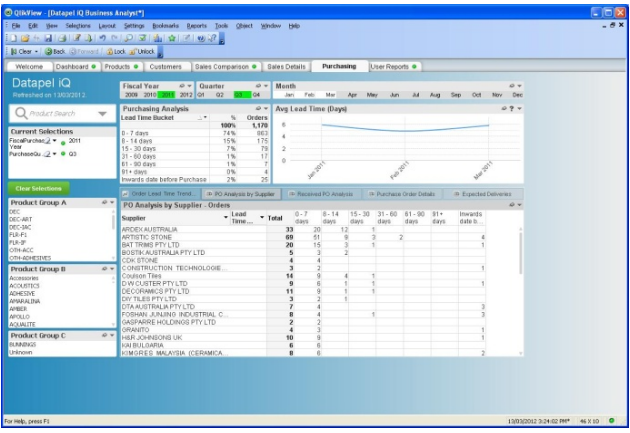Click the green Clear Selections button
The width and height of the screenshot is (630, 433).
pos(39,188)
